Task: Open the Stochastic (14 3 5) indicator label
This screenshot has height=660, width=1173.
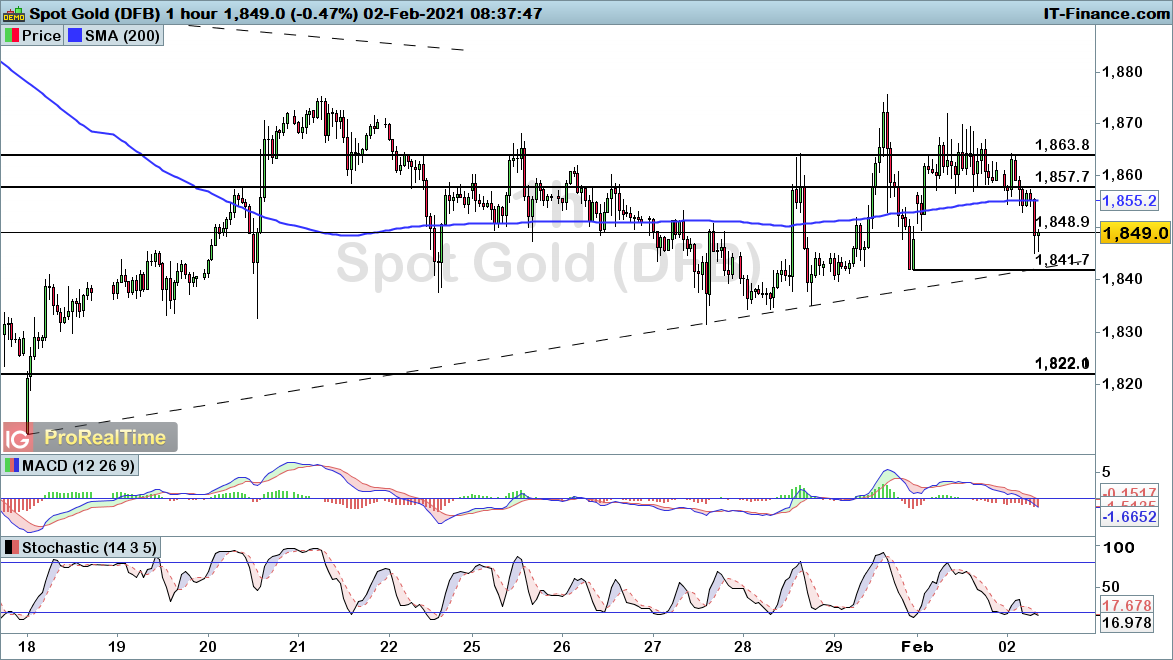Action: pos(89,548)
